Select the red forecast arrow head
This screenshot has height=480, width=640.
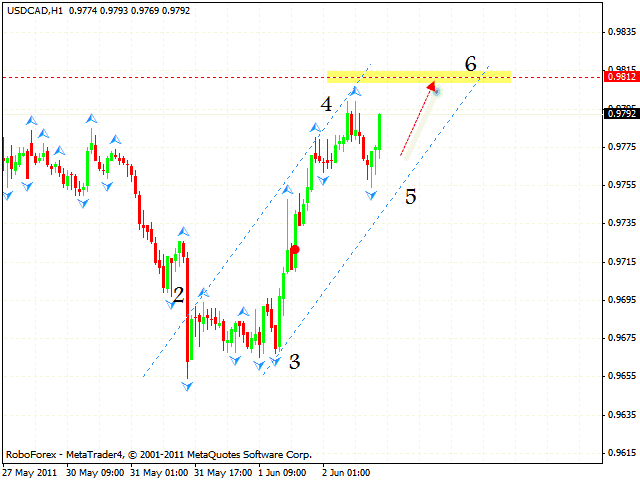(432, 88)
